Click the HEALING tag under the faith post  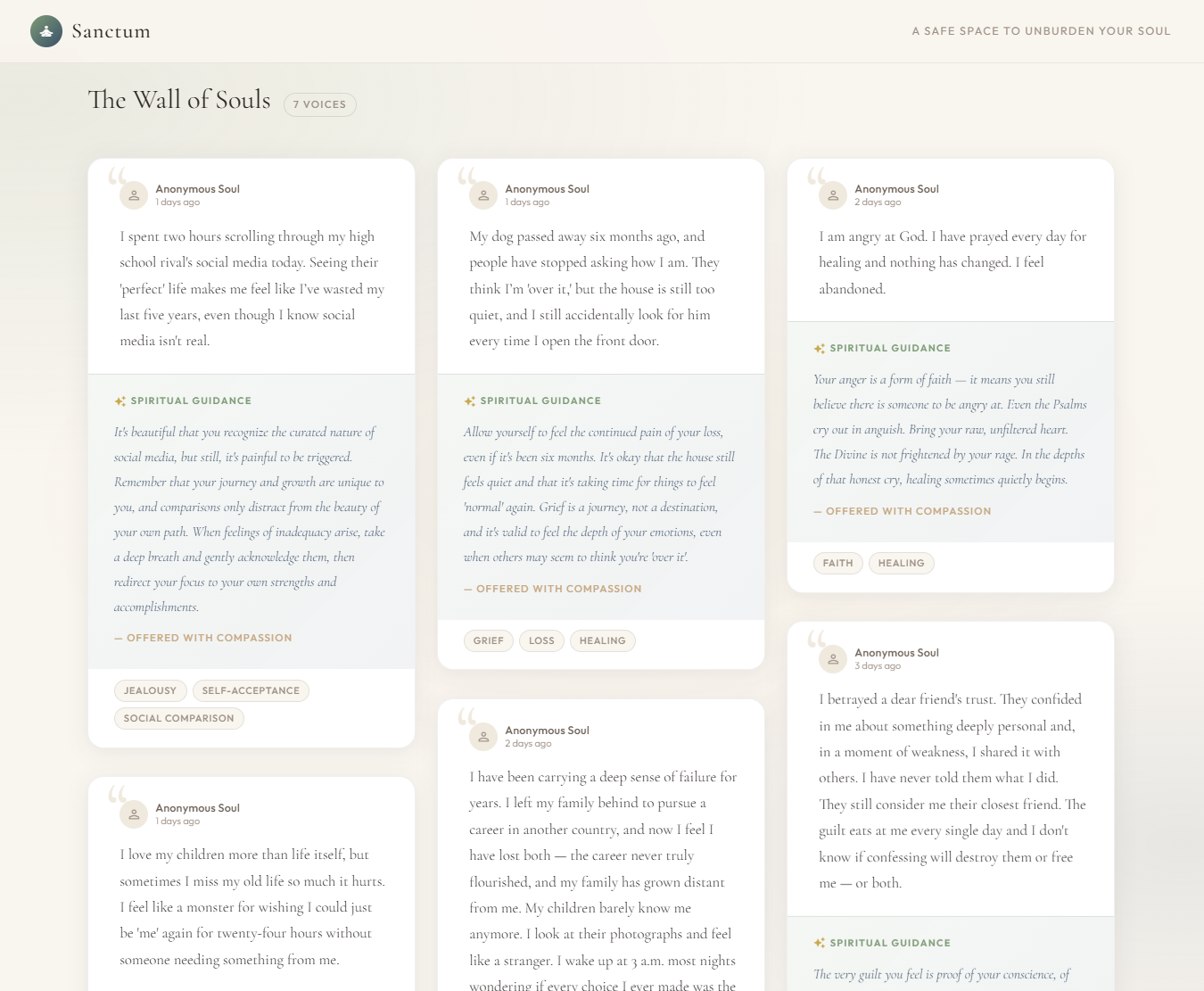click(x=901, y=563)
